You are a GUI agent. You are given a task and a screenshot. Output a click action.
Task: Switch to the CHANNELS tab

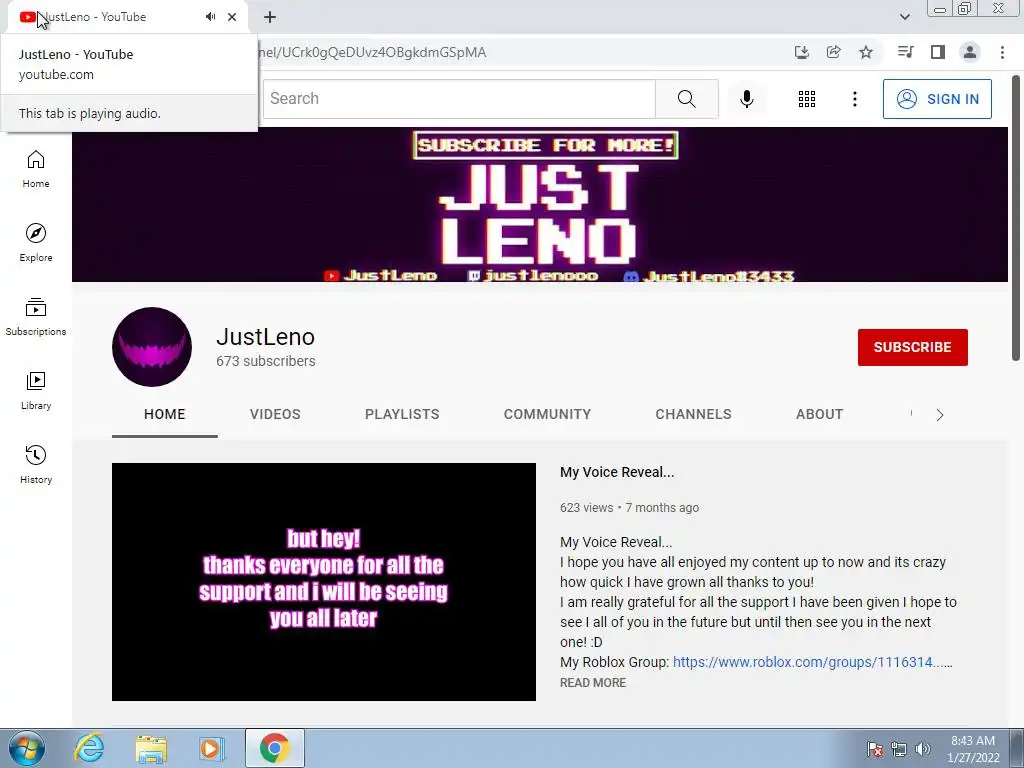(694, 414)
